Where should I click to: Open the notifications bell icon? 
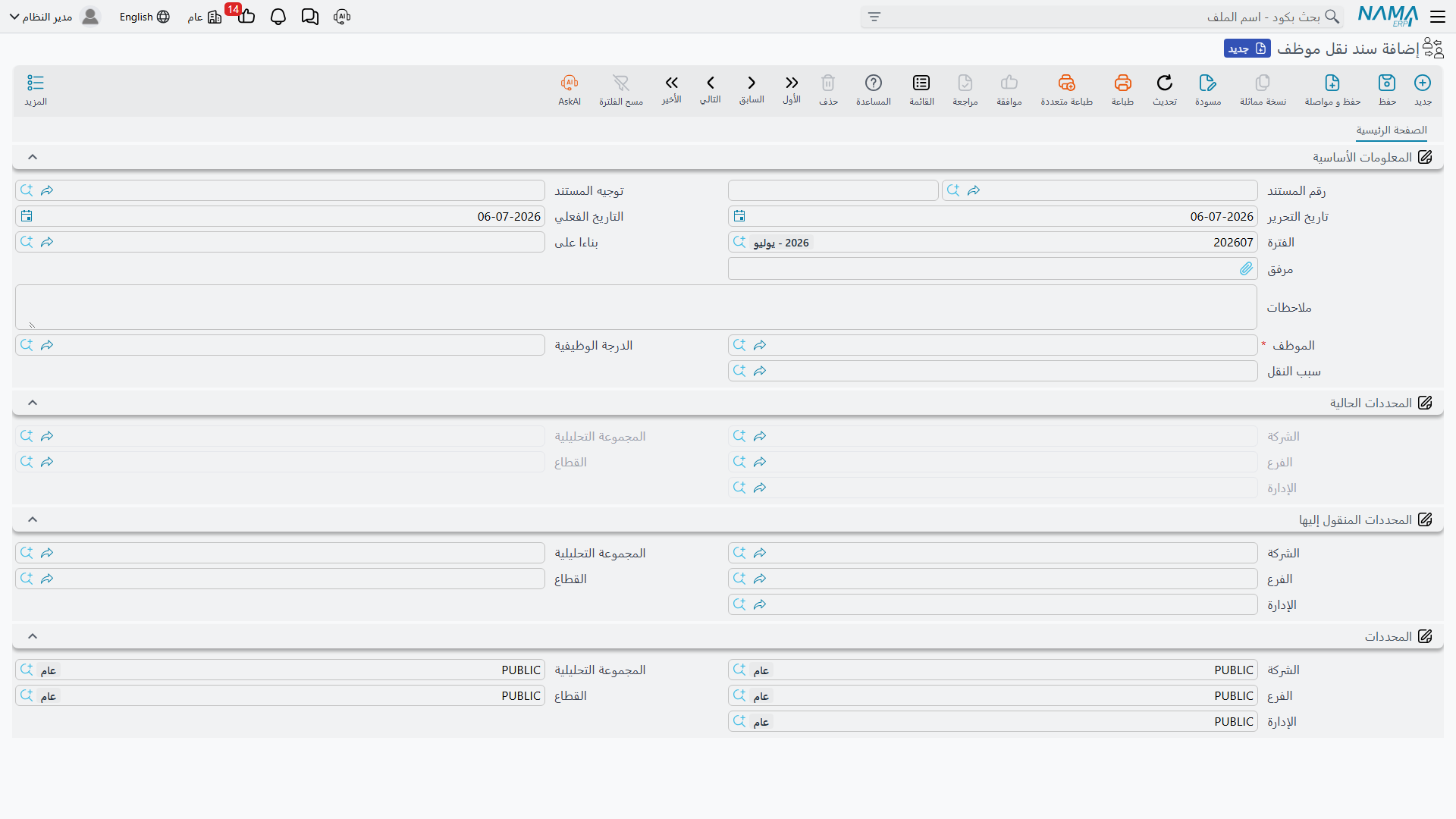(278, 17)
